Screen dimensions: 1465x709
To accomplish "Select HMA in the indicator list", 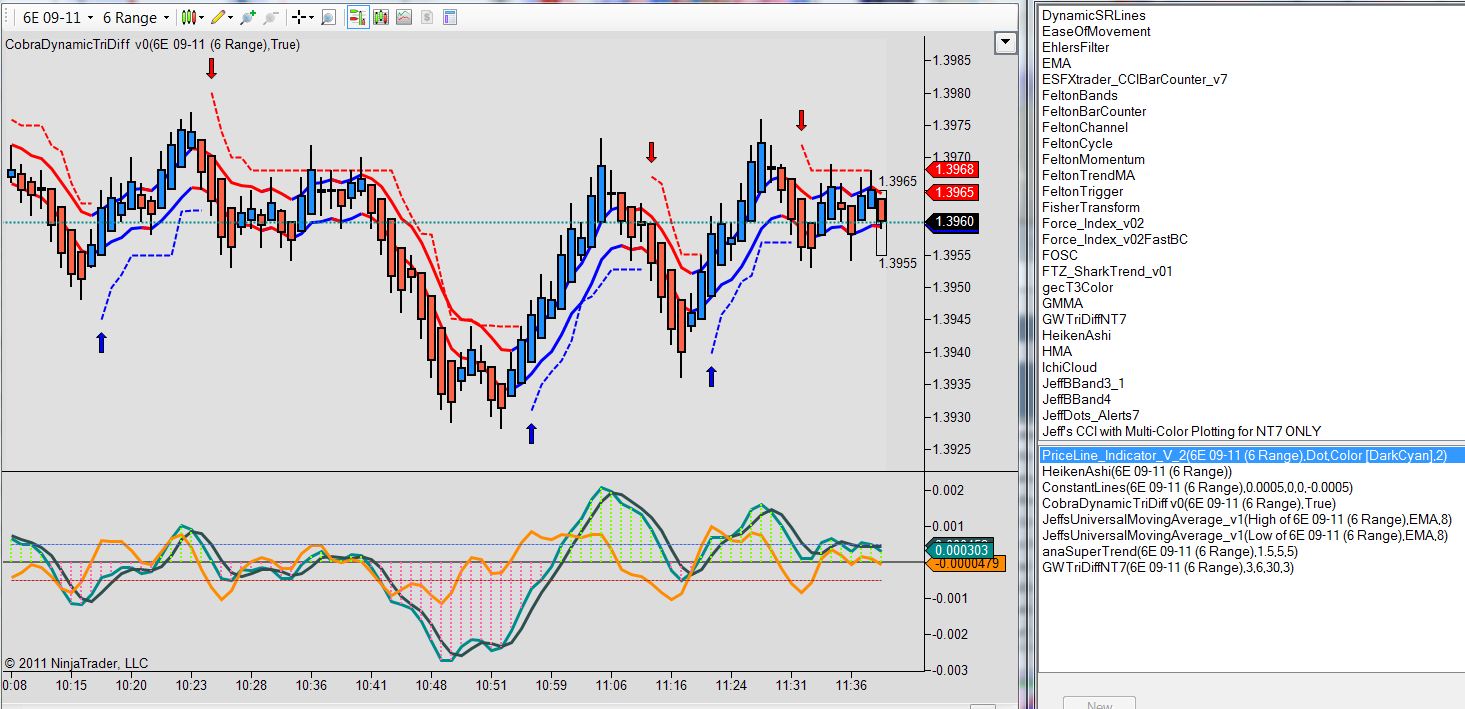I will (1056, 351).
